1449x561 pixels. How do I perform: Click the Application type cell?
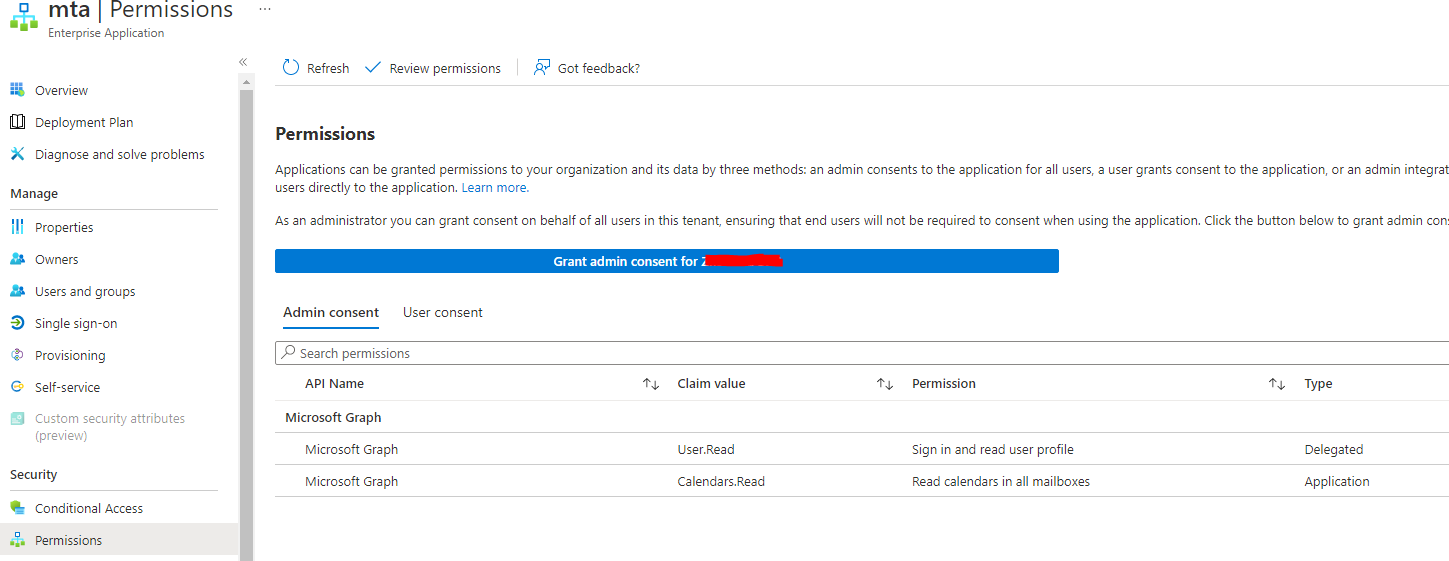point(1337,481)
